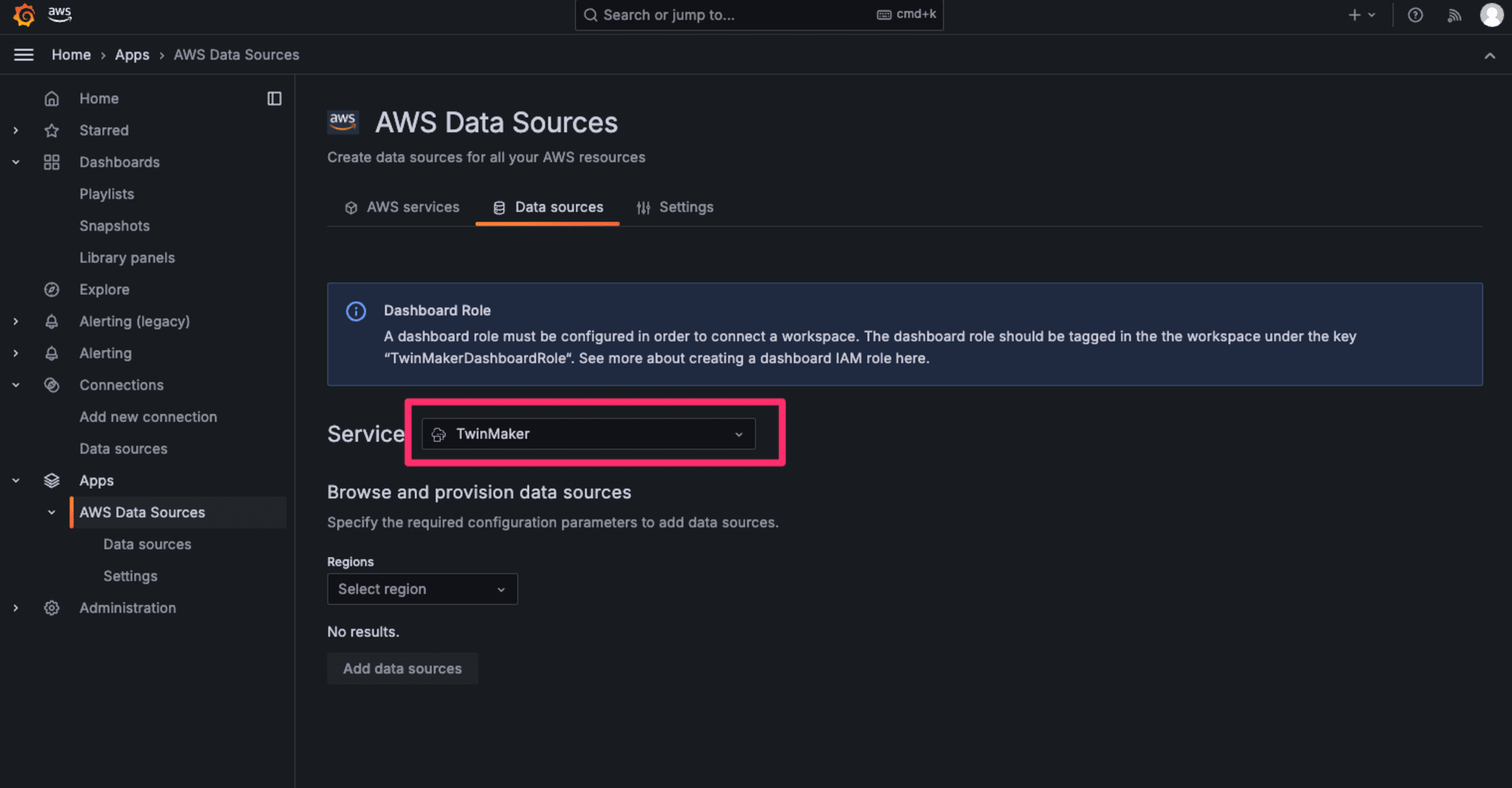Click the Explore compass icon
Image resolution: width=1512 pixels, height=788 pixels.
point(51,290)
